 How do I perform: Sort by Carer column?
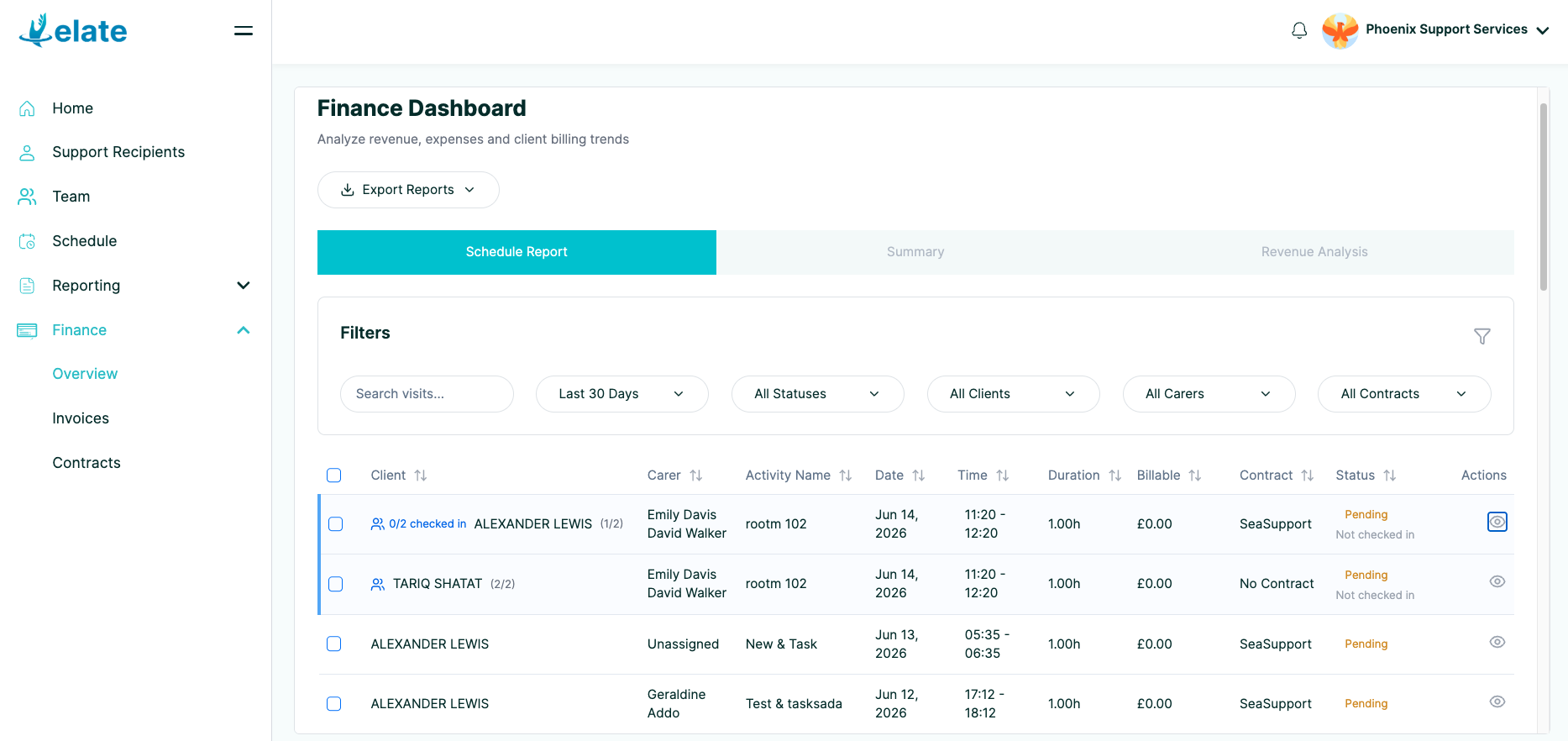696,476
